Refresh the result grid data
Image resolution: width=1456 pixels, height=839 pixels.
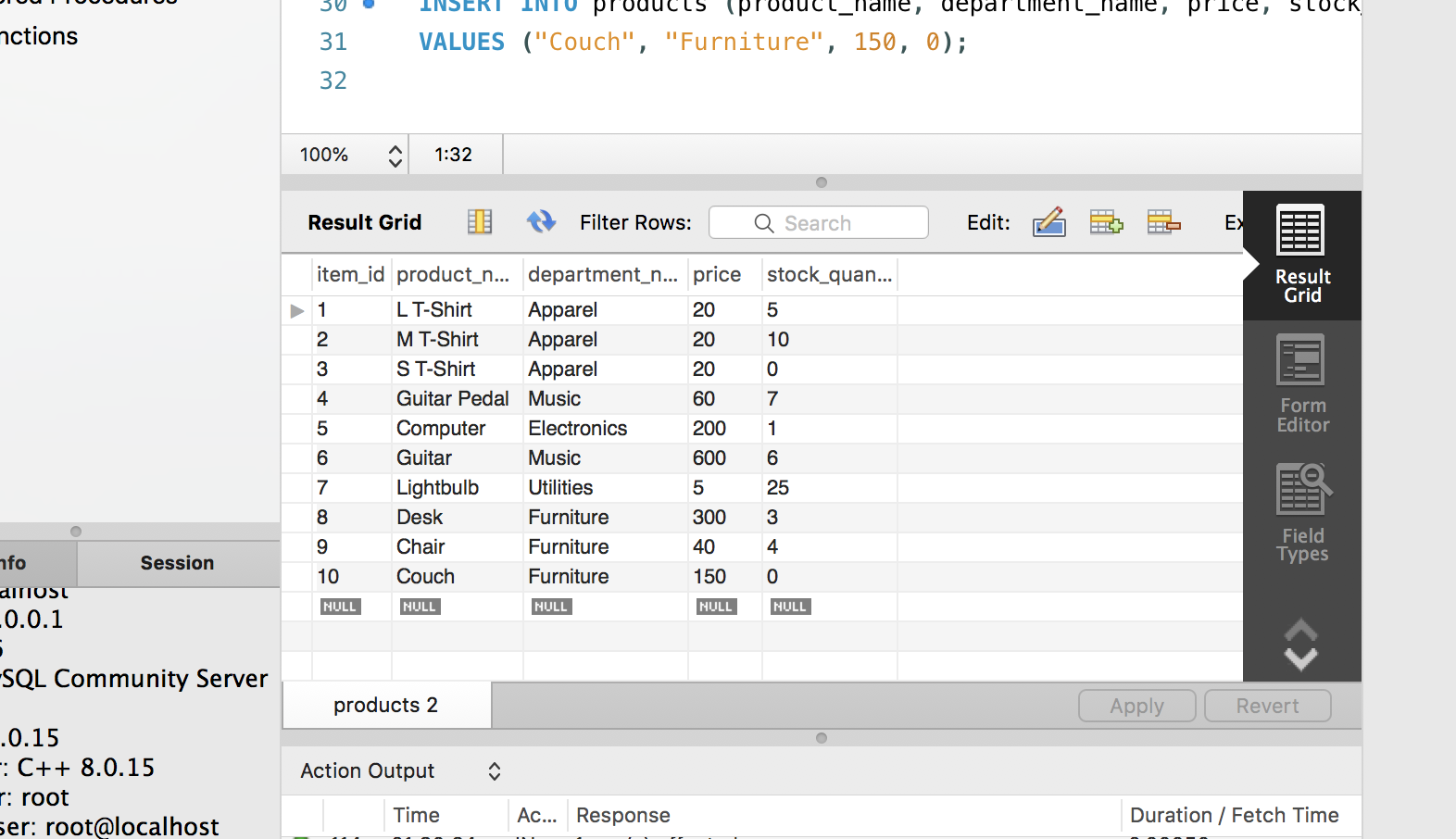(541, 222)
